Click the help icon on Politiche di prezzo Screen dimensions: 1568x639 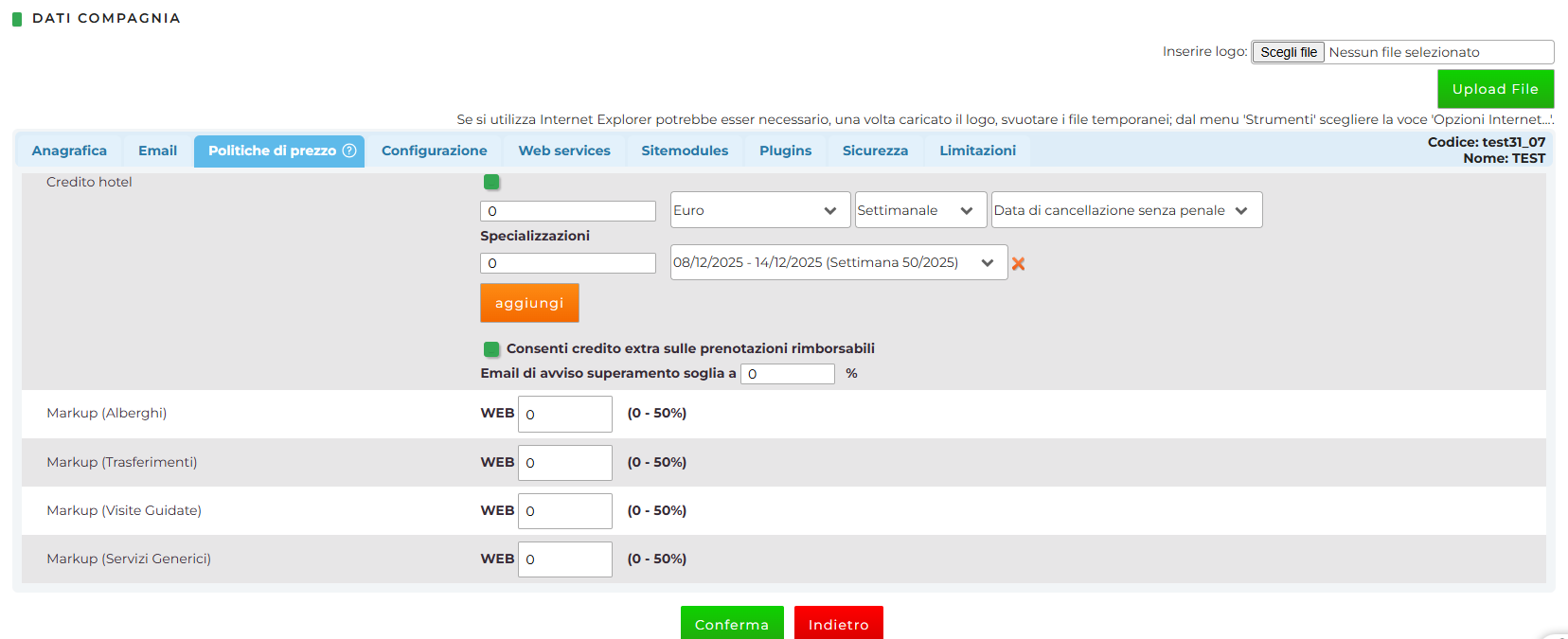tap(349, 151)
